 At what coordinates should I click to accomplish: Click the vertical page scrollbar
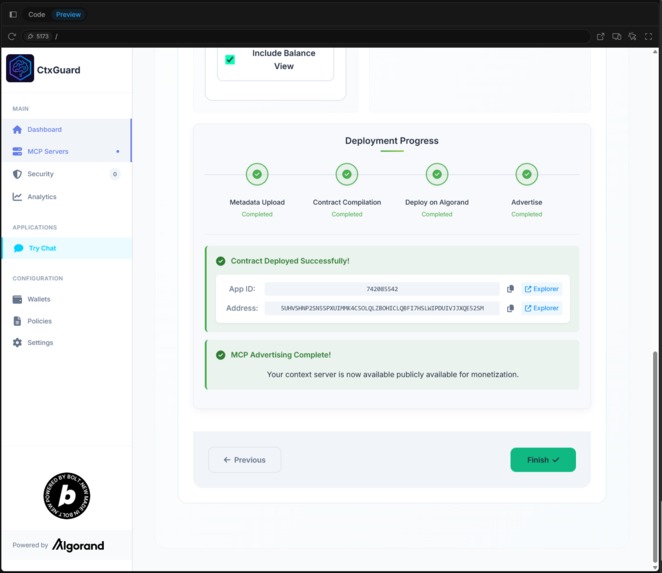[x=655, y=456]
